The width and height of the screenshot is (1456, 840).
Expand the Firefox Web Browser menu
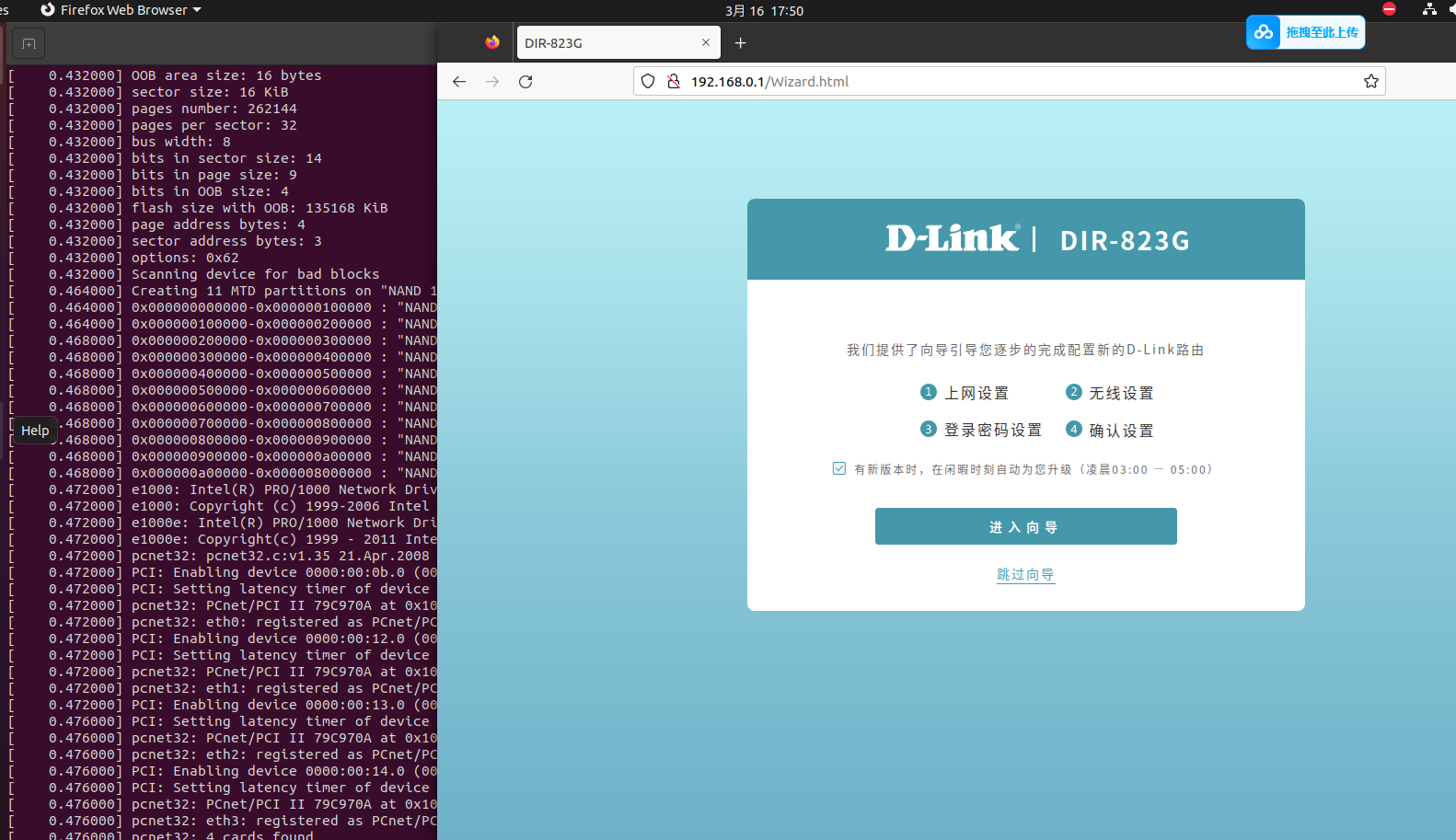tap(121, 10)
